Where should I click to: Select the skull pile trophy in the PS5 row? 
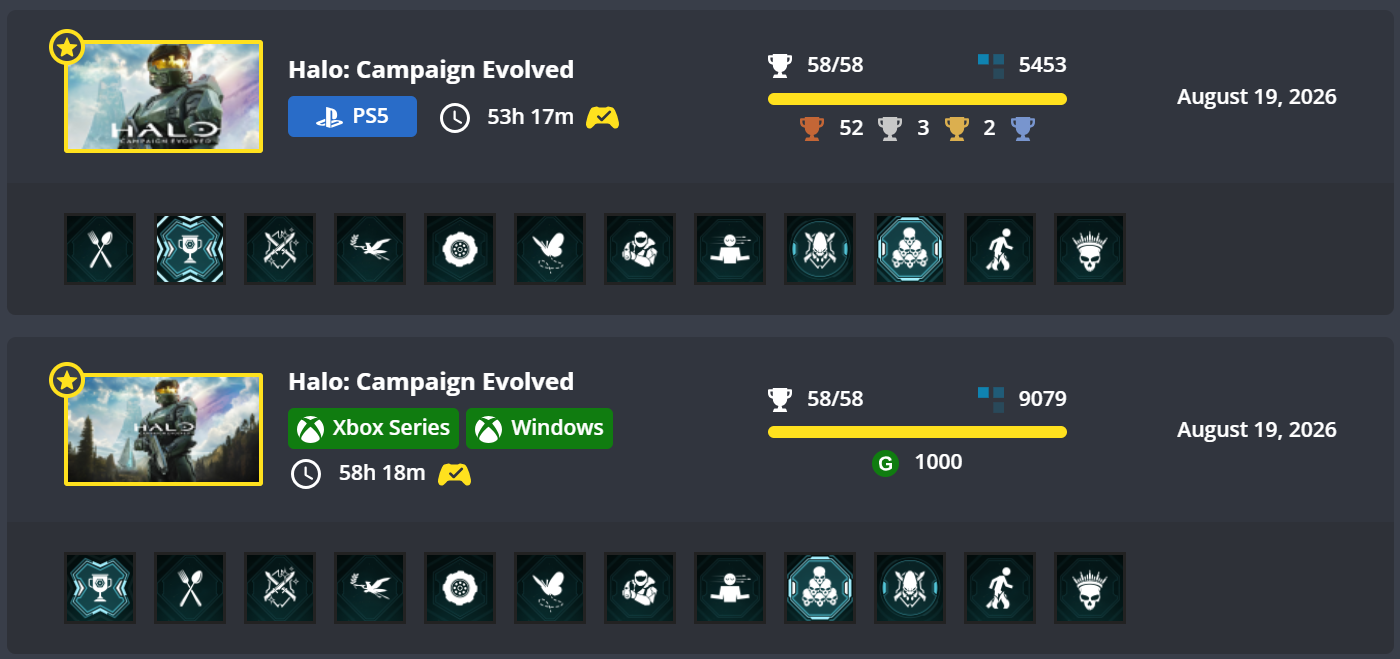point(910,249)
